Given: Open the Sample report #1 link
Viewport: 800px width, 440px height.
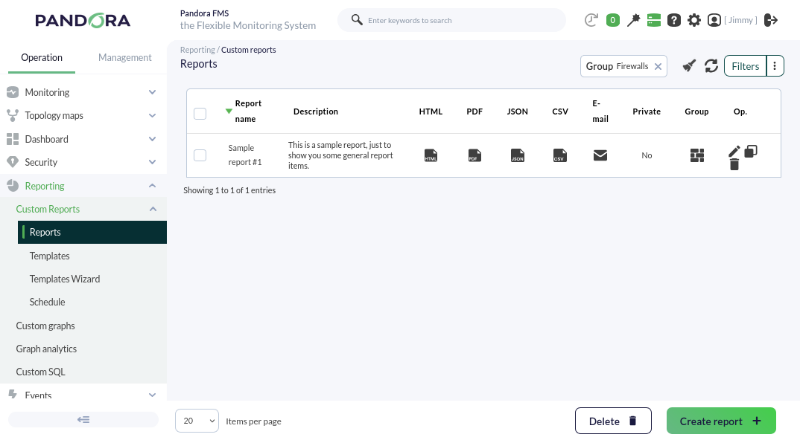Looking at the screenshot, I should 245,155.
